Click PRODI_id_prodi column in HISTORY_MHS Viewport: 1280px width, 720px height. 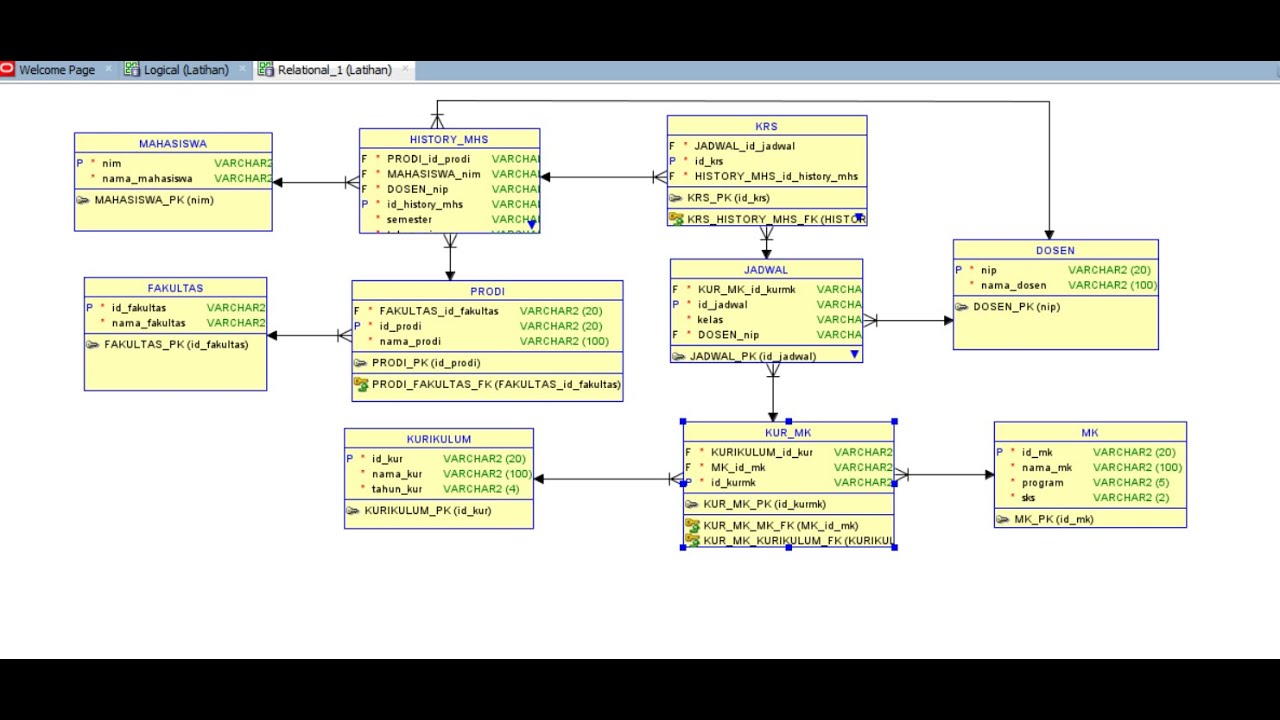[x=428, y=159]
